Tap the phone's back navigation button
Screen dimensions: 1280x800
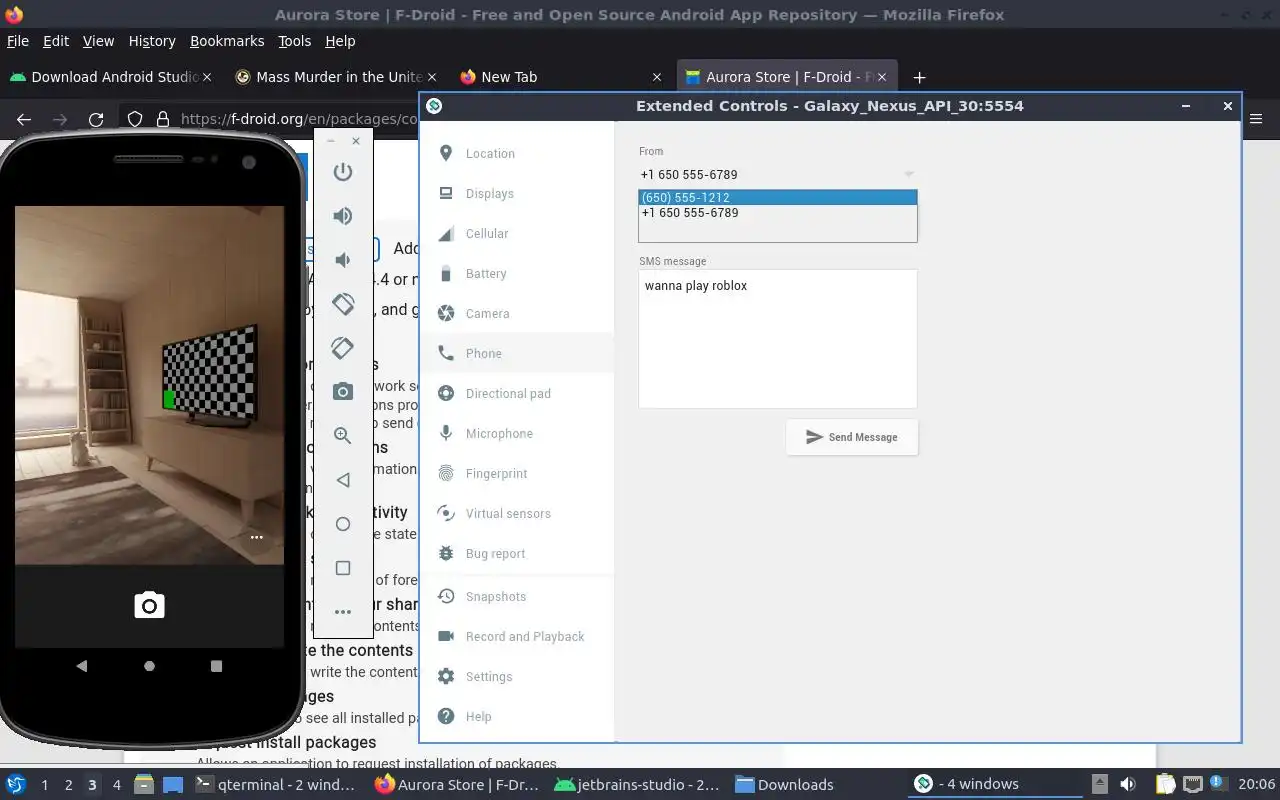(x=82, y=666)
